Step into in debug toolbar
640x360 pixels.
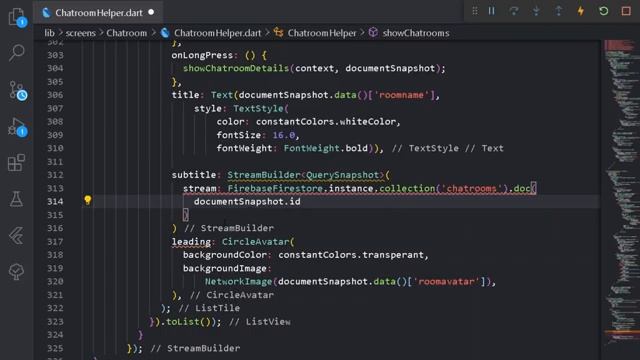[x=536, y=11]
